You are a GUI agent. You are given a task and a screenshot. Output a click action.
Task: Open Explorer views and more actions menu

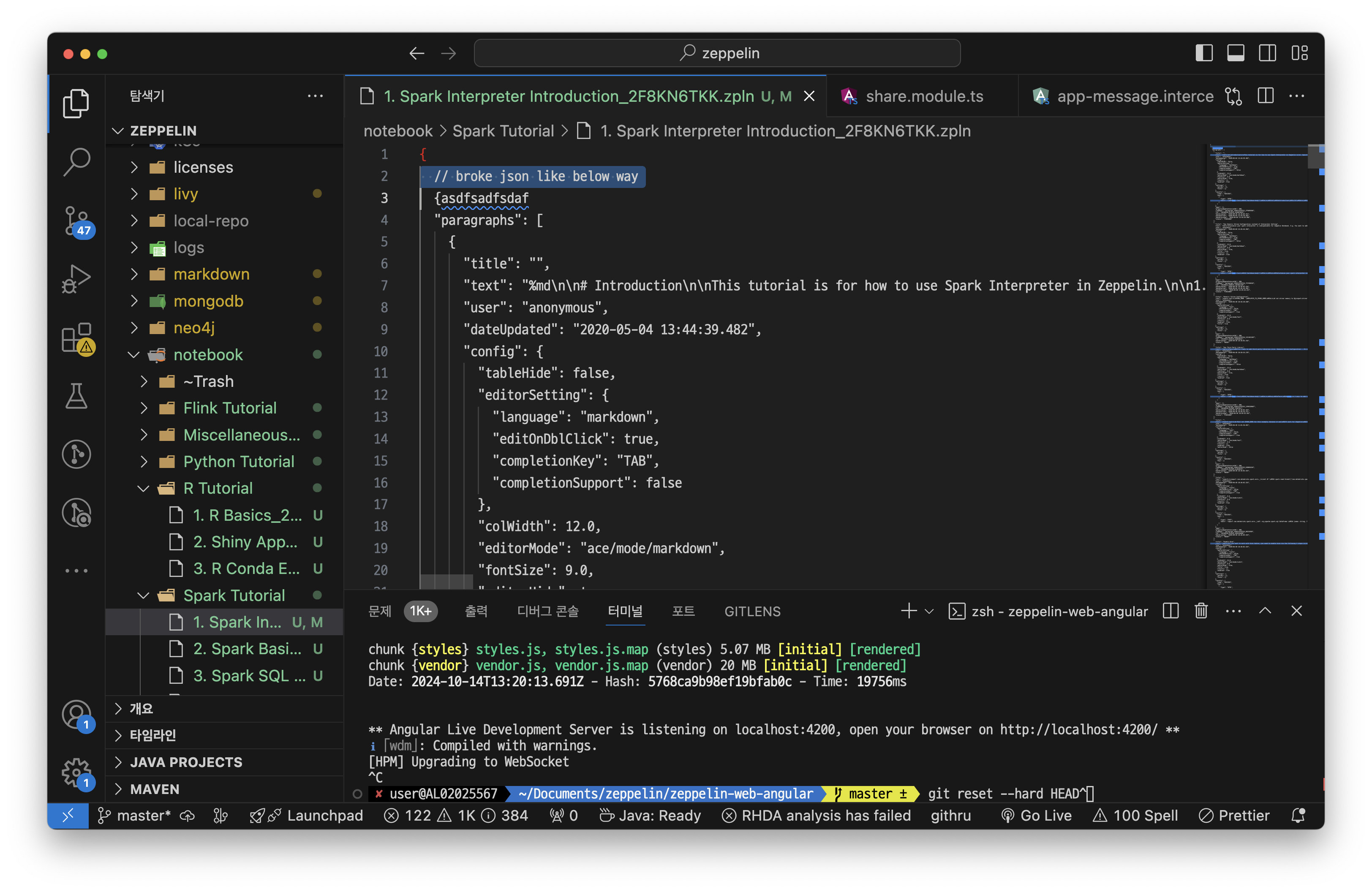click(x=315, y=96)
